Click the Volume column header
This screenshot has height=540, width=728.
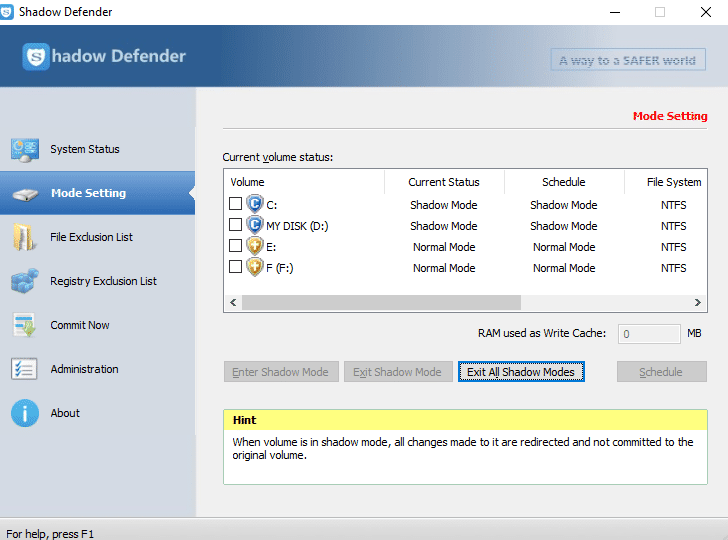pos(305,182)
